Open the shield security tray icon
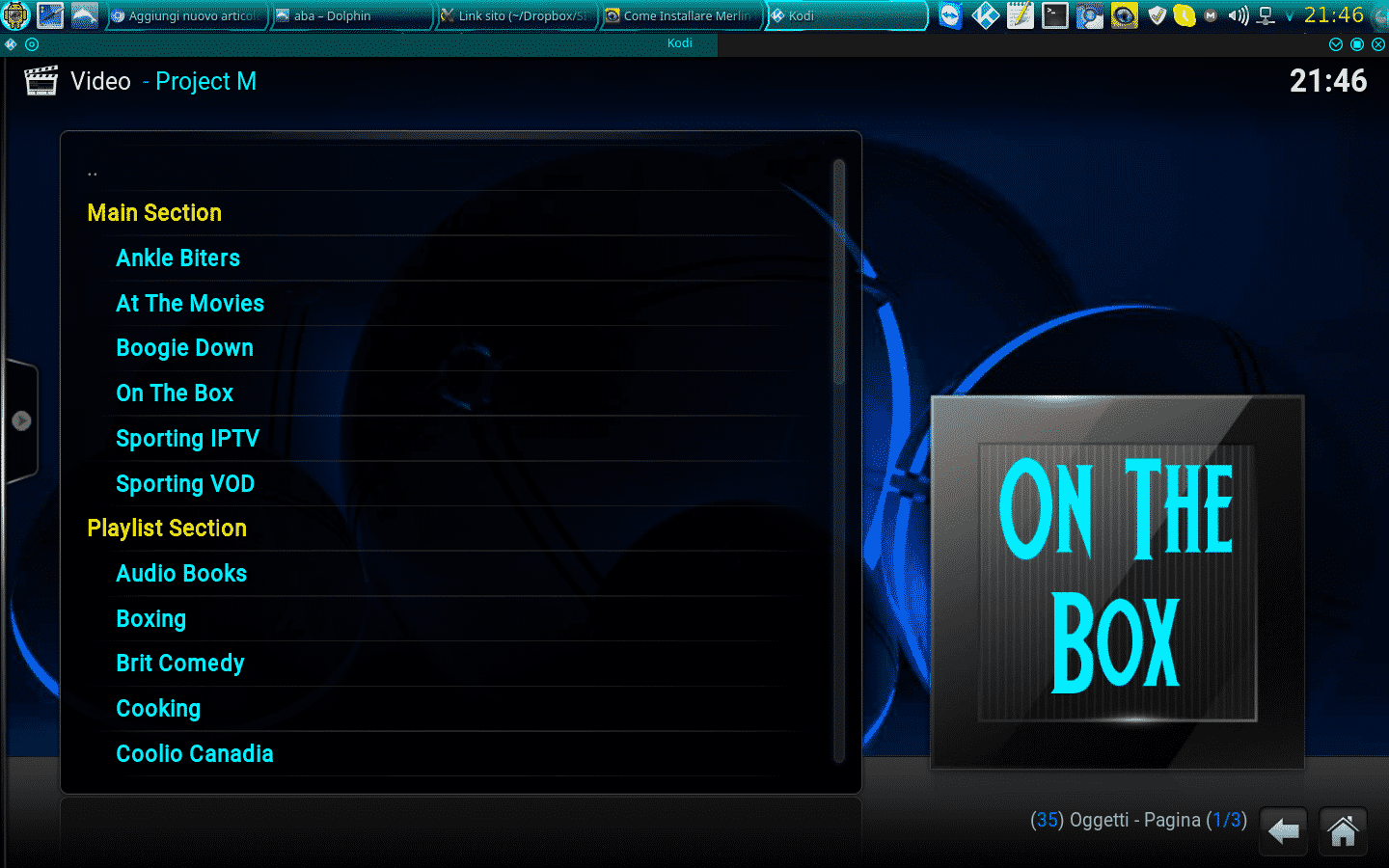The width and height of the screenshot is (1389, 868). [1157, 15]
